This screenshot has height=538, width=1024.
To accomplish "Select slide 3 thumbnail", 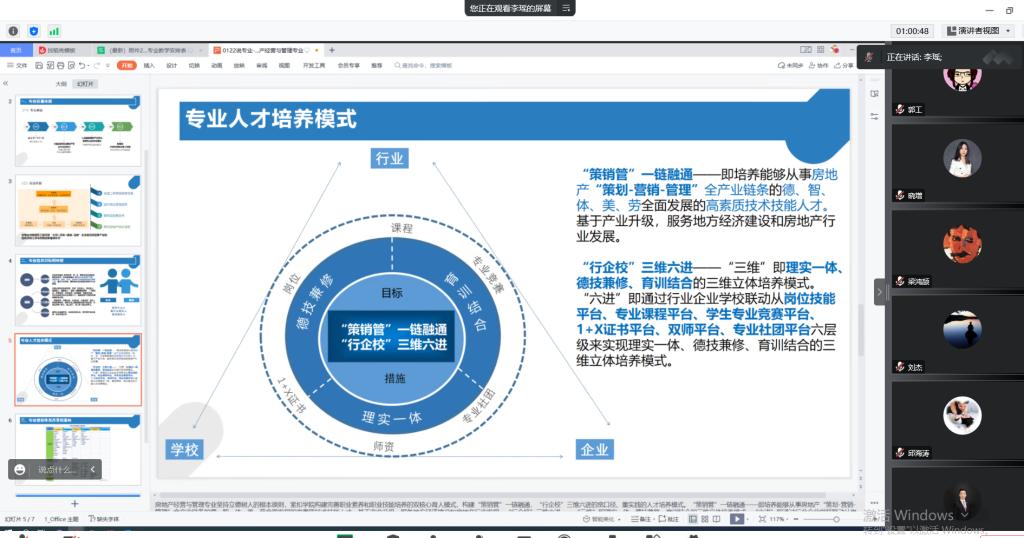I will pos(78,211).
